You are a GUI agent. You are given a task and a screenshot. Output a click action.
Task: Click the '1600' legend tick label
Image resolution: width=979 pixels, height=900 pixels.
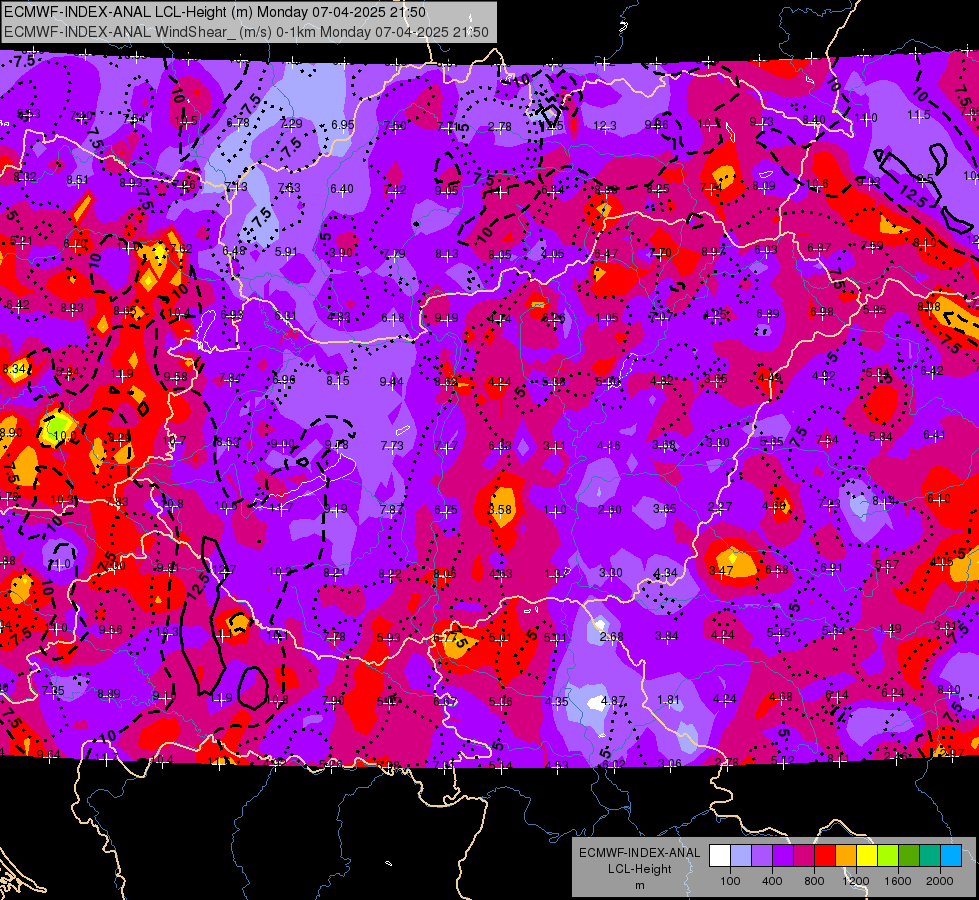[898, 881]
